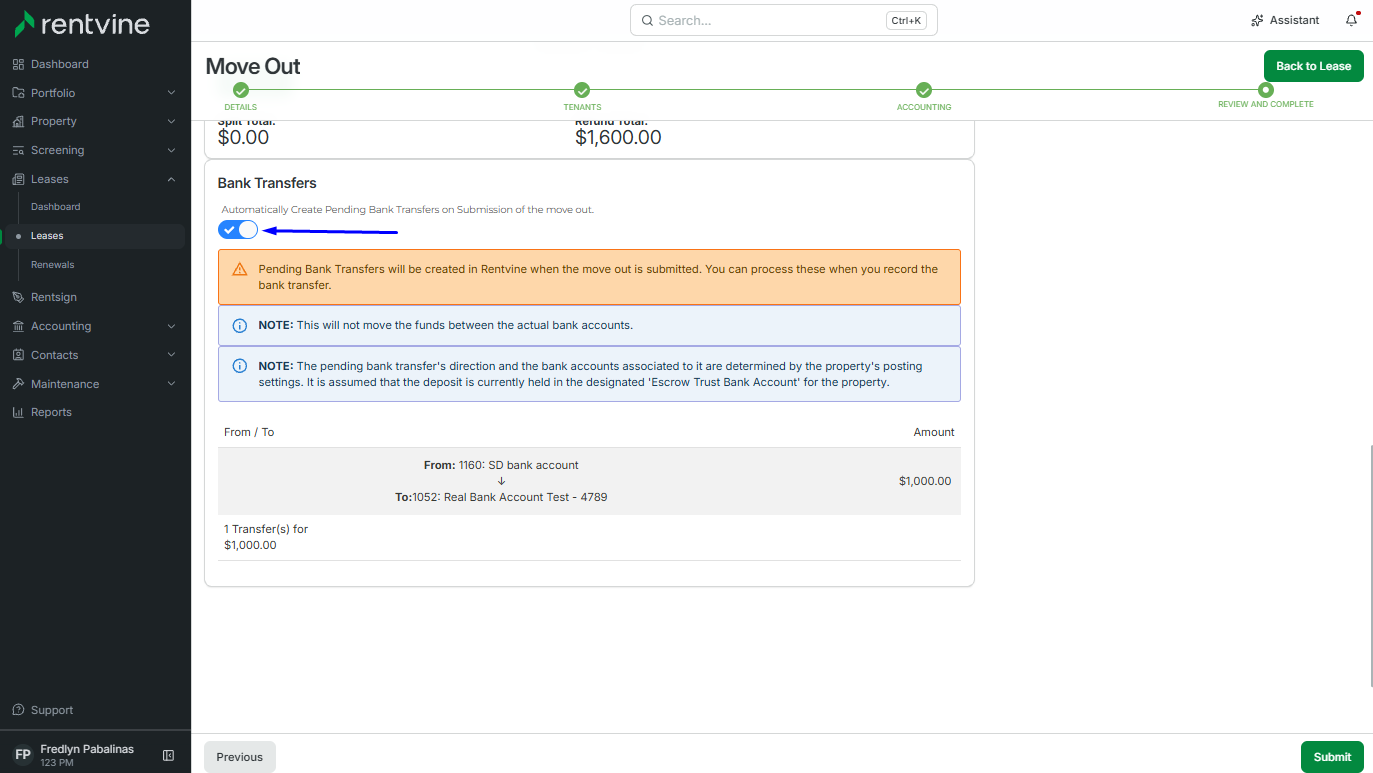Click the orange warning triangle icon
This screenshot has width=1373, height=773.
tap(239, 269)
